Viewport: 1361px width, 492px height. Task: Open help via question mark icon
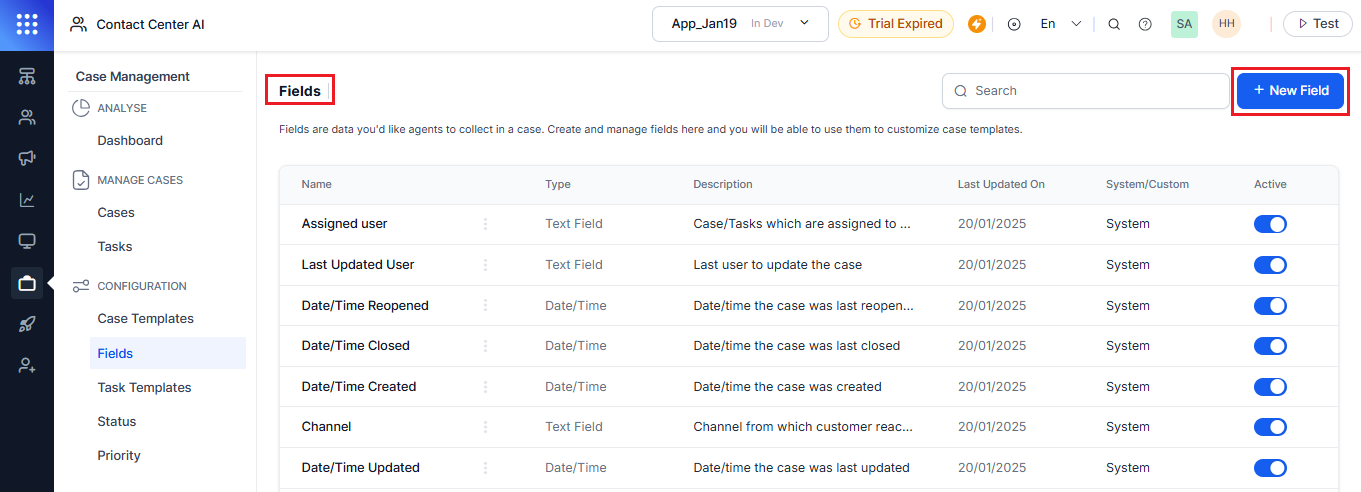click(1145, 24)
